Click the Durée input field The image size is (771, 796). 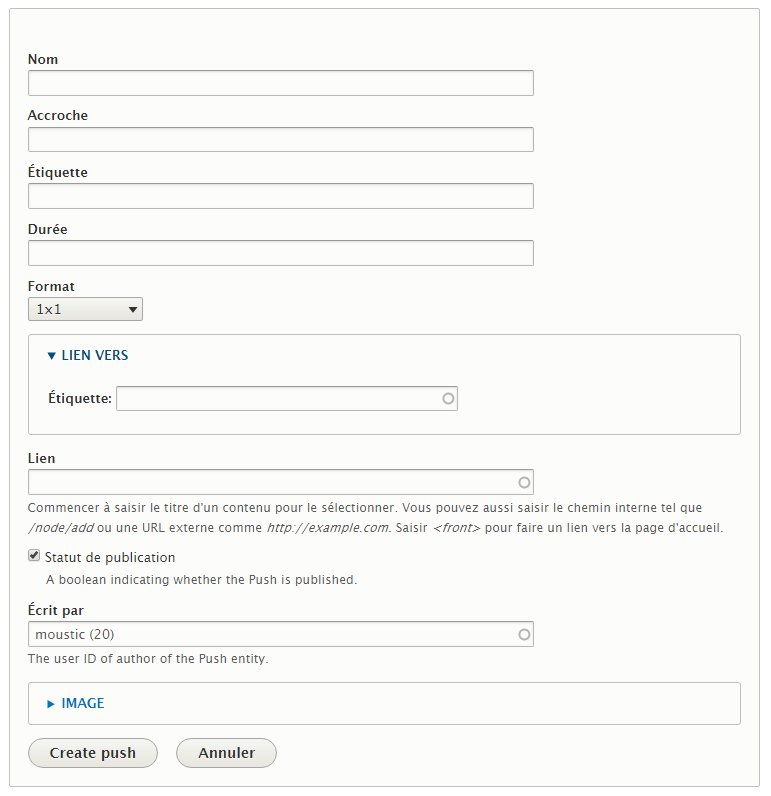pos(280,253)
